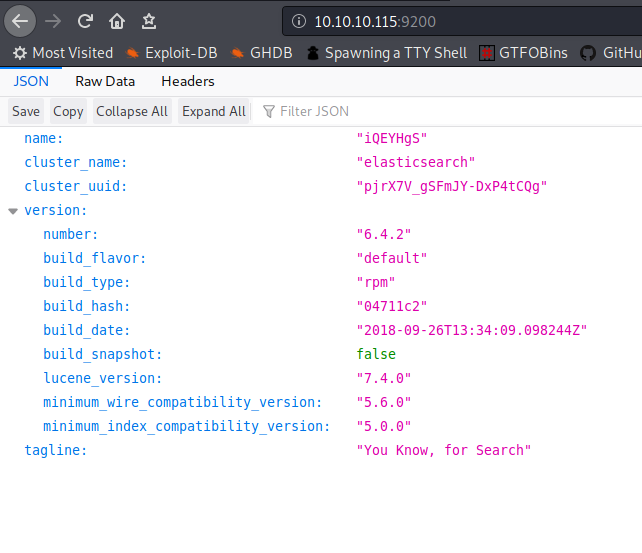Open the Exploit-DB bookmark
The image size is (642, 553).
pyautogui.click(x=171, y=53)
